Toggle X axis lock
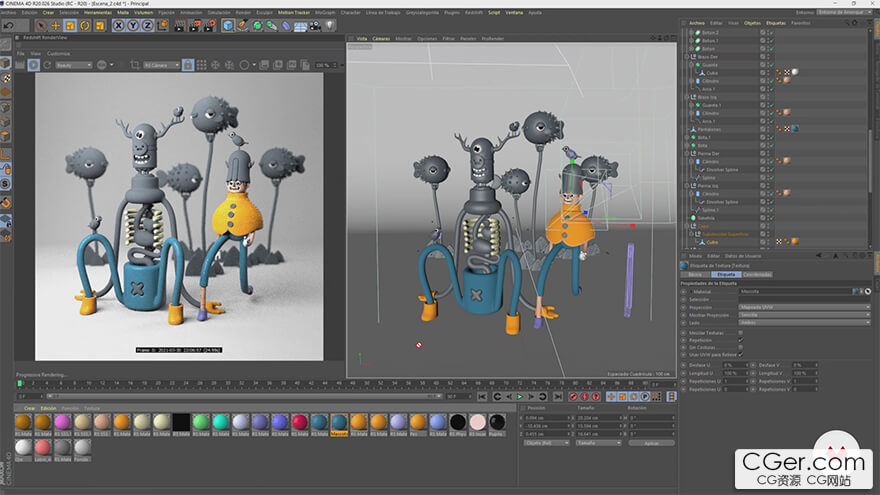The image size is (880, 495). 118,26
